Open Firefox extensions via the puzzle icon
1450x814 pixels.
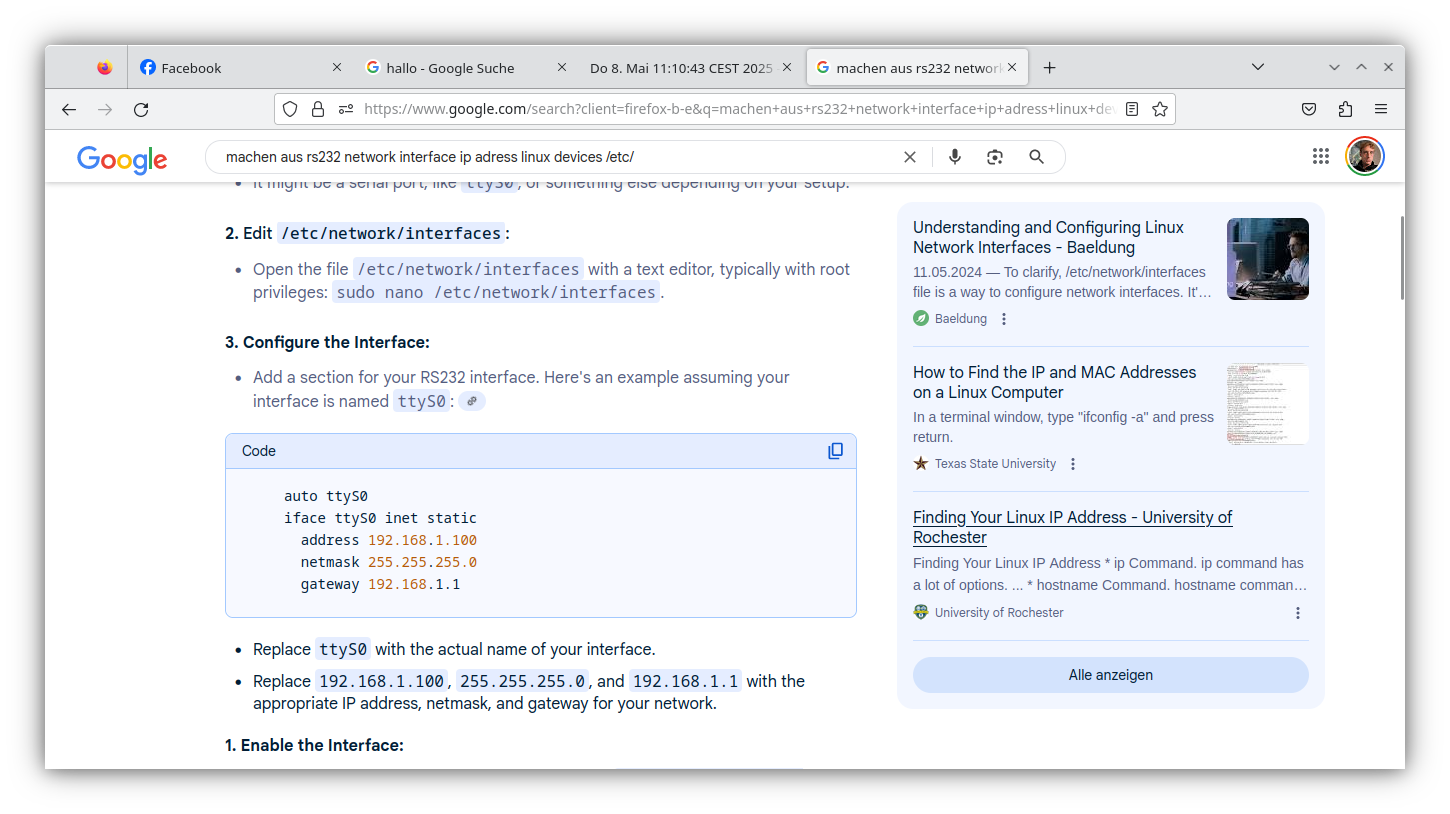click(1345, 109)
